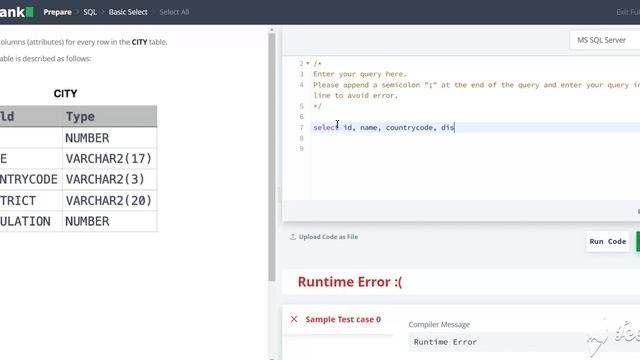This screenshot has height=360, width=640.
Task: Click the CITY table title
Action: click(x=65, y=93)
